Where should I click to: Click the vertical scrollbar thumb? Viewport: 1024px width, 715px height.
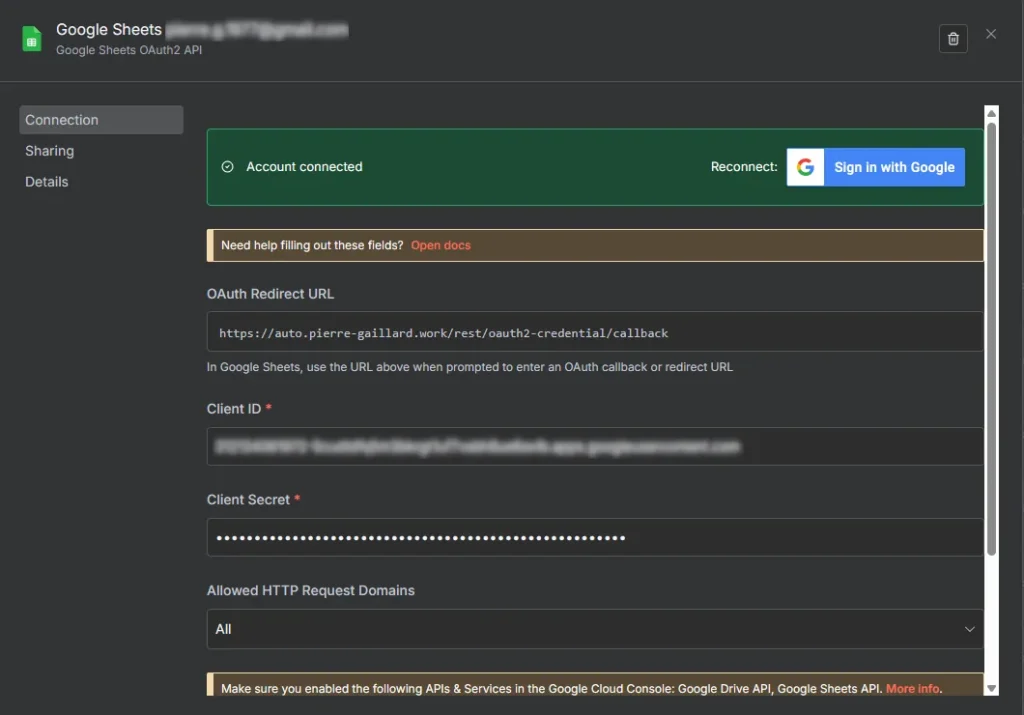[x=991, y=338]
